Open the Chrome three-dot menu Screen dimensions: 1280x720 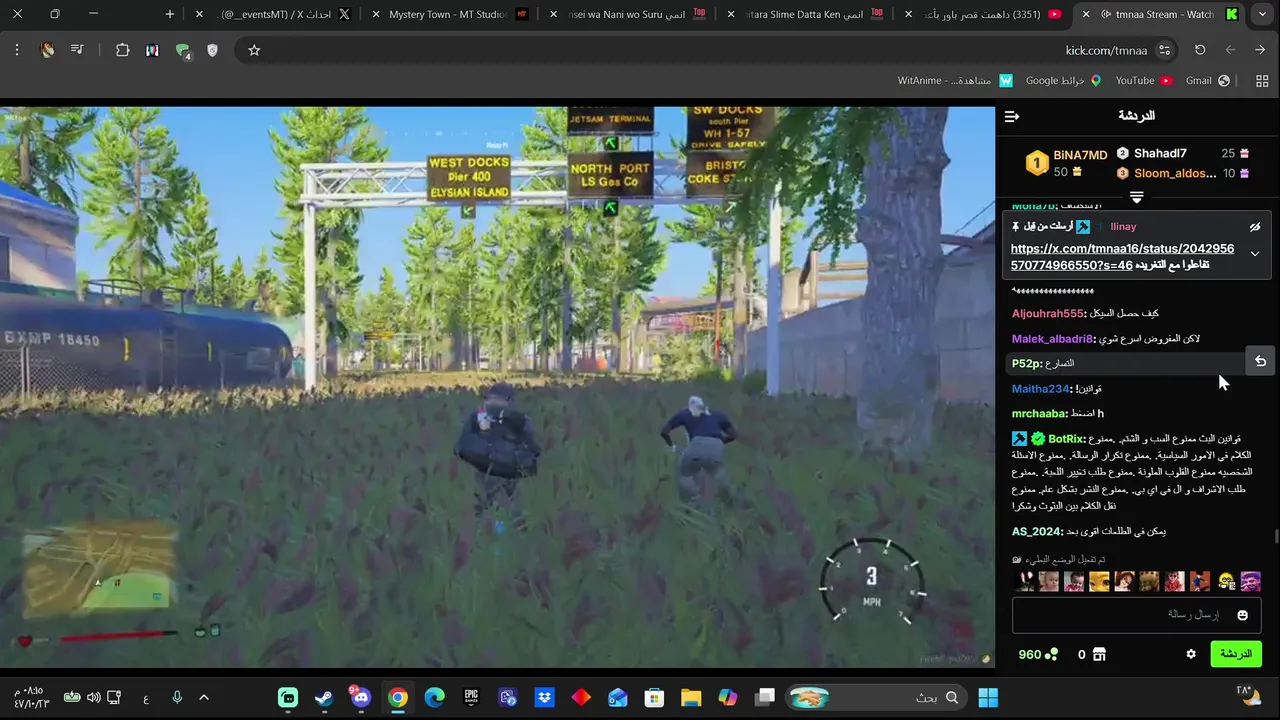[17, 50]
